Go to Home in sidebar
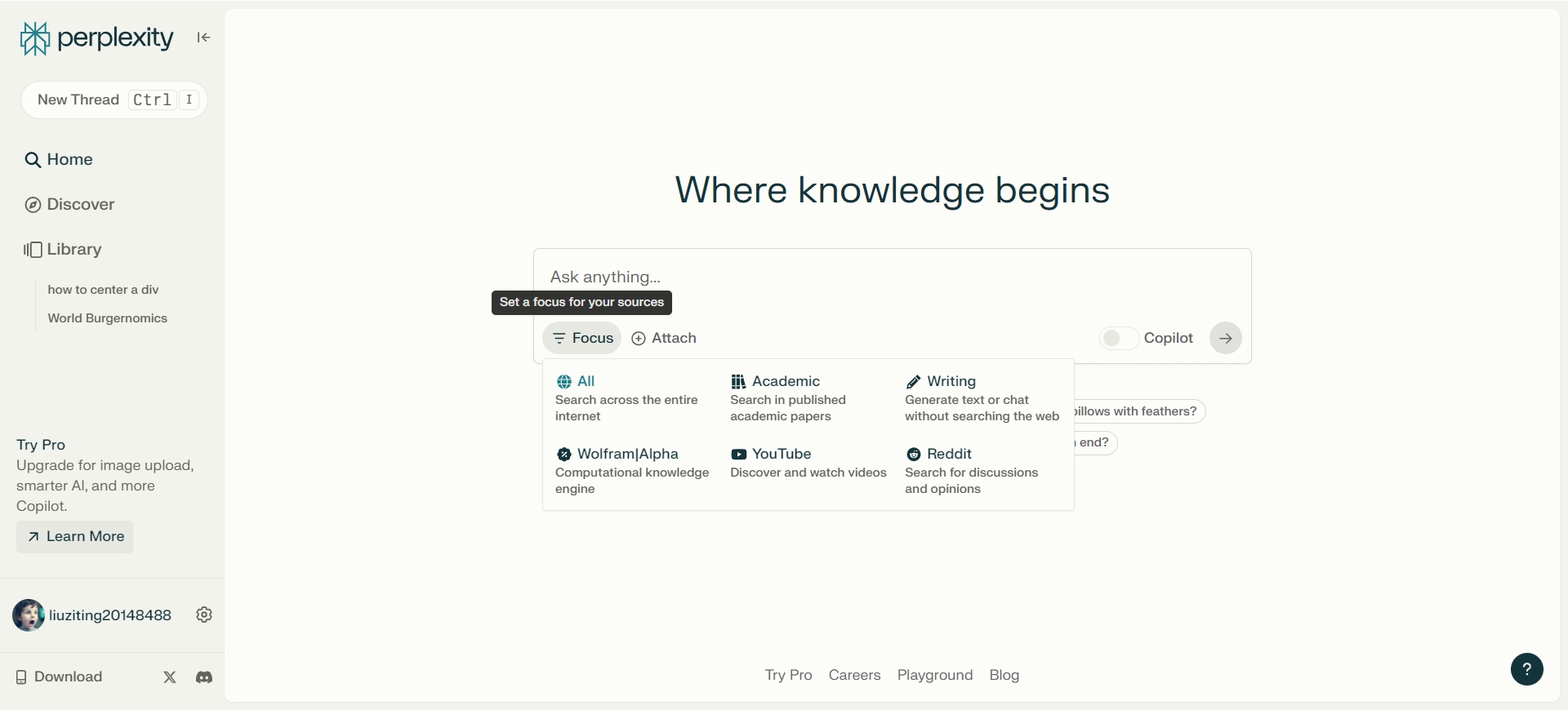Viewport: 1568px width, 710px height. [x=59, y=159]
